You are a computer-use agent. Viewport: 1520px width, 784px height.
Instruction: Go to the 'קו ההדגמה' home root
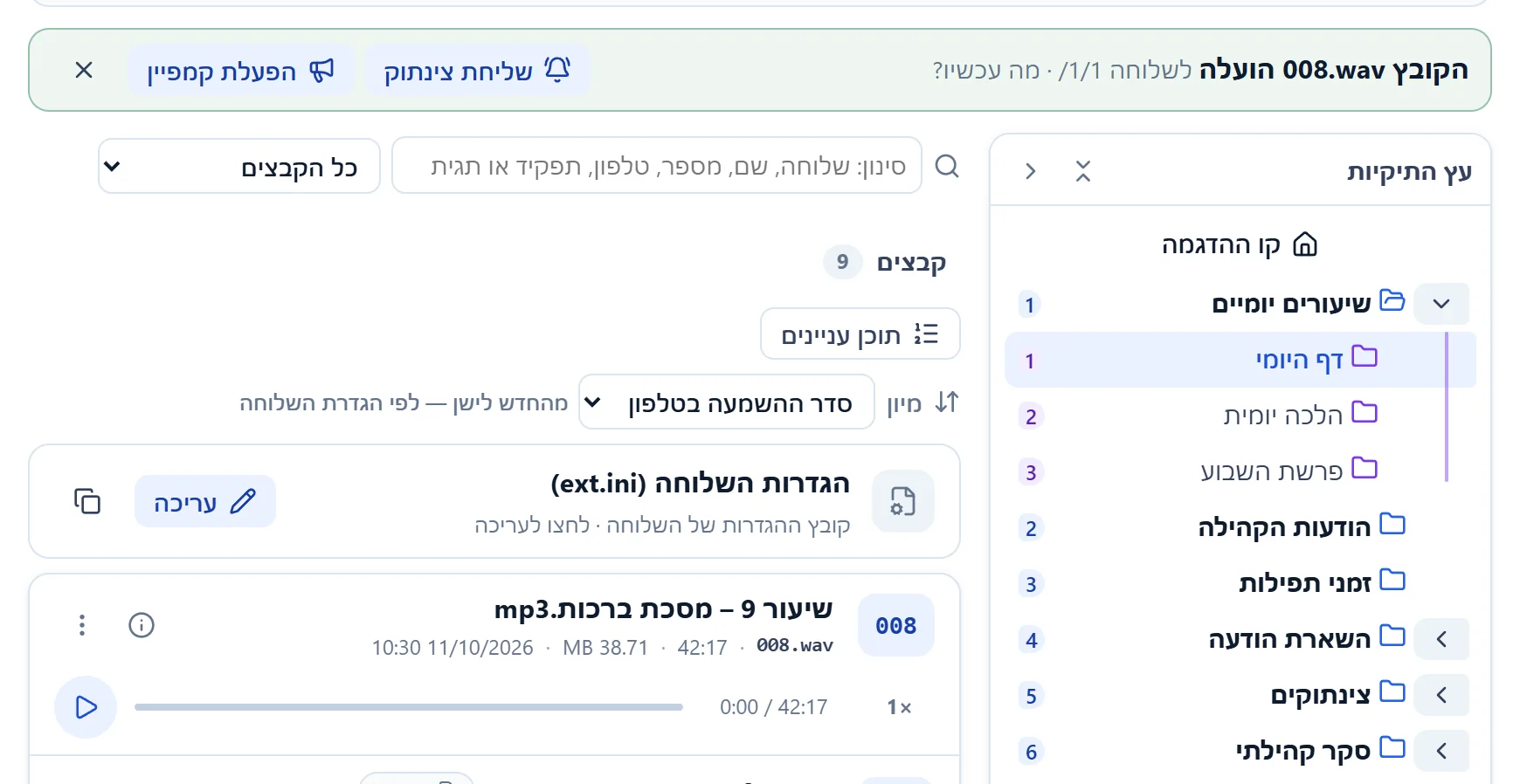point(1240,244)
